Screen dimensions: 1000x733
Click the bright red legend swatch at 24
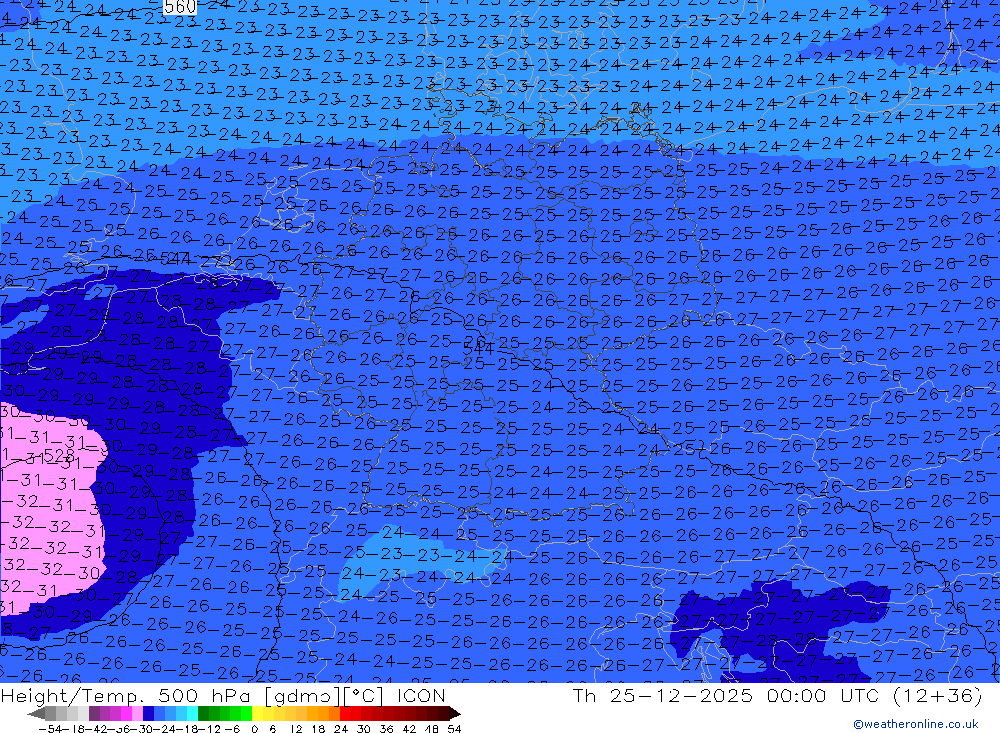(x=345, y=713)
